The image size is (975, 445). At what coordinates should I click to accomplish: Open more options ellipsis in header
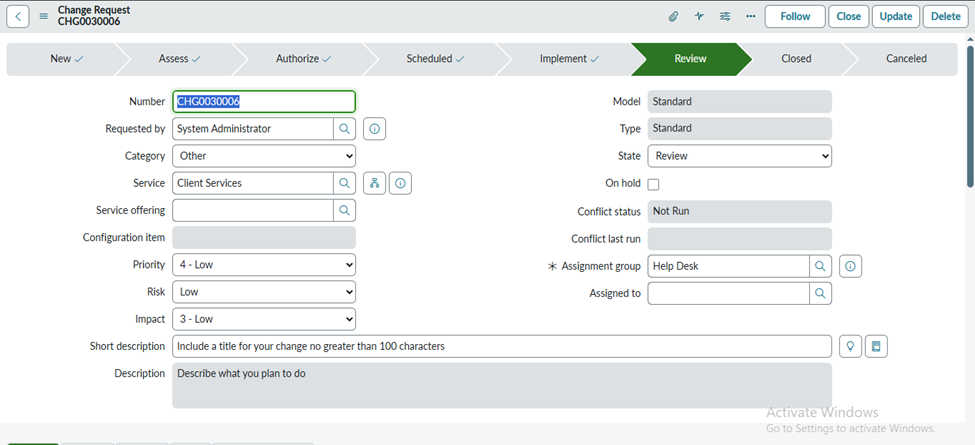(750, 17)
